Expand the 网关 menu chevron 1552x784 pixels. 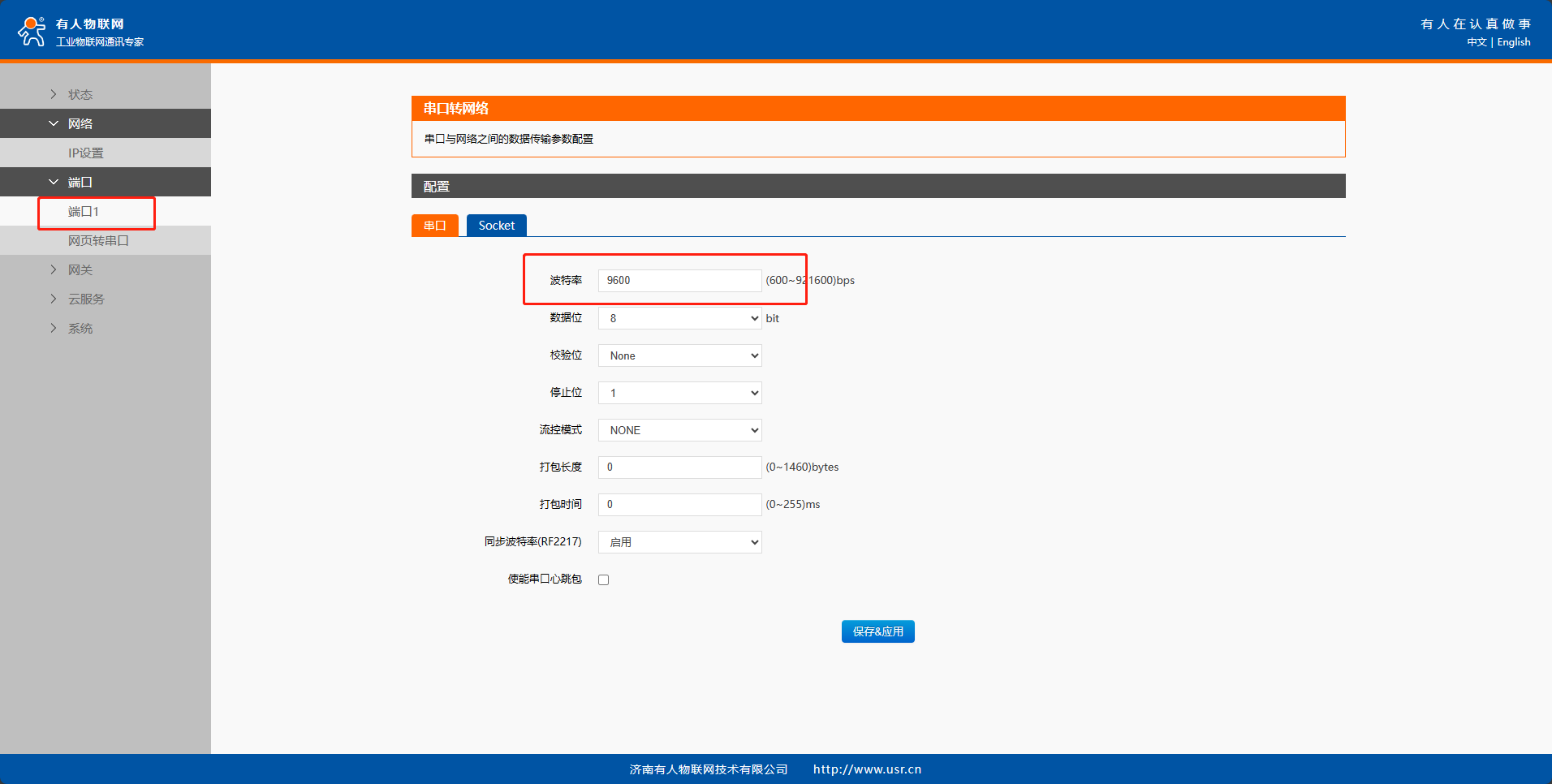[54, 269]
